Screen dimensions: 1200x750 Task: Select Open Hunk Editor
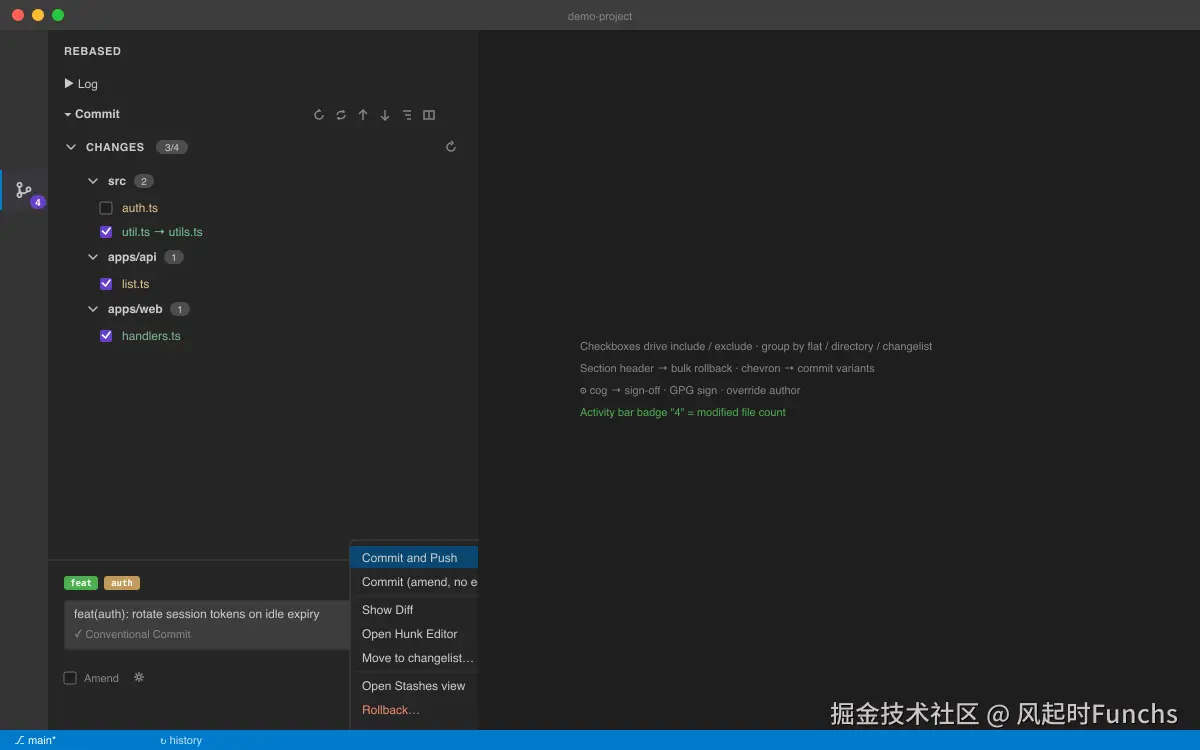[x=414, y=634]
